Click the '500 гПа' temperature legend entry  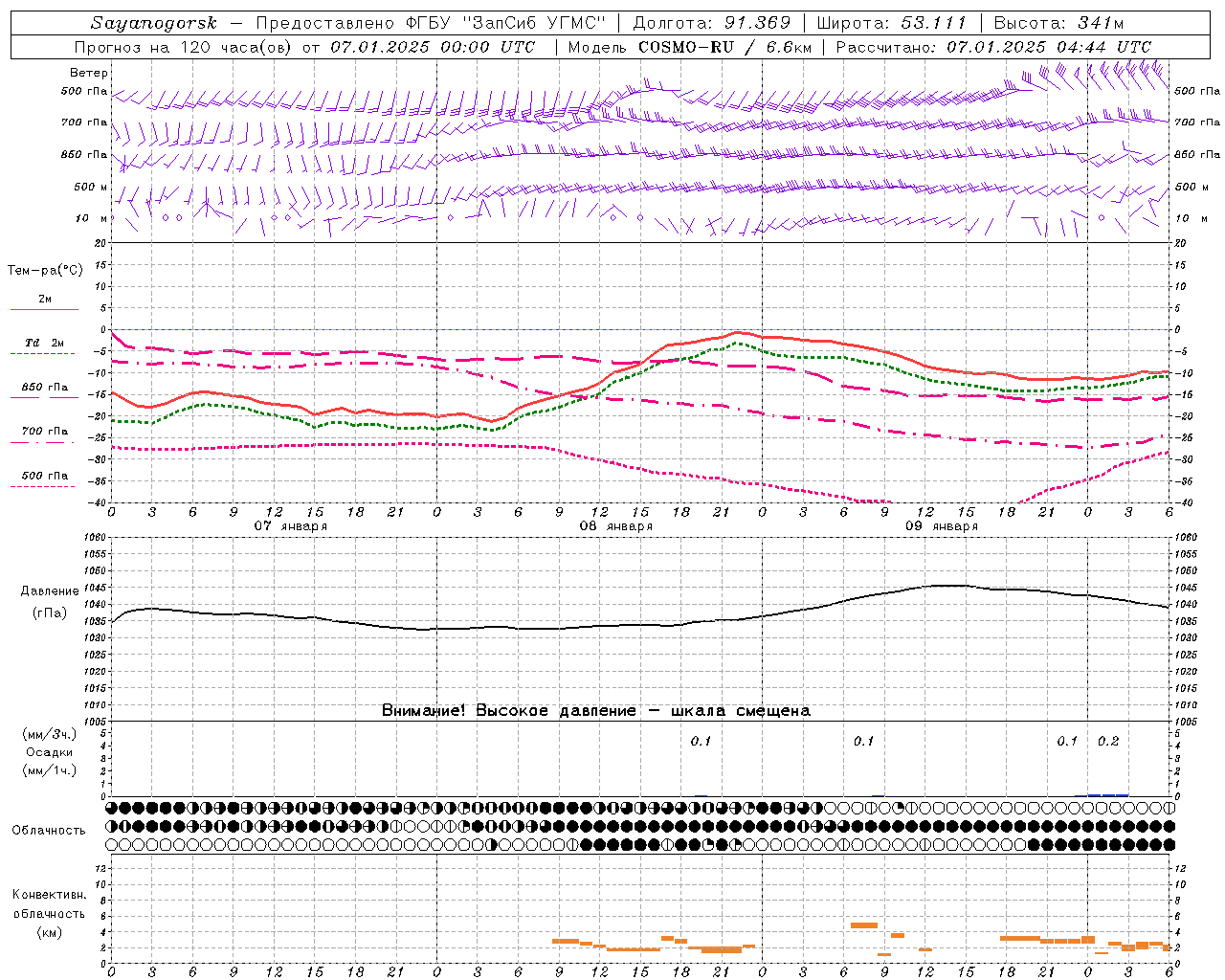(x=45, y=476)
